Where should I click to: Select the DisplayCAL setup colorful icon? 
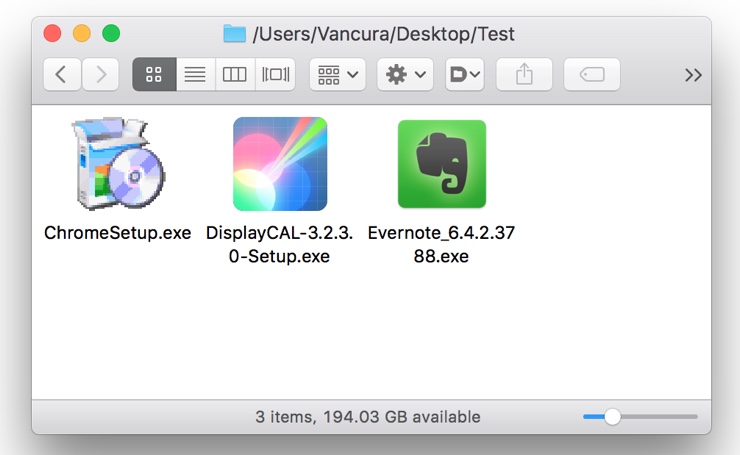(x=280, y=164)
